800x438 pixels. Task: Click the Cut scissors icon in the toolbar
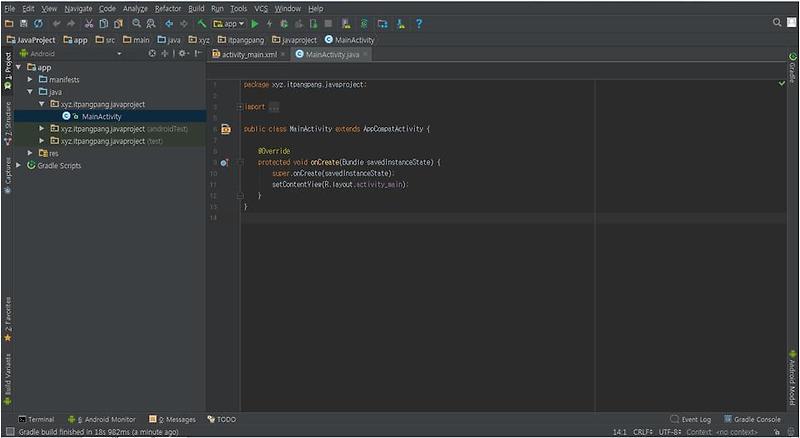(88, 23)
